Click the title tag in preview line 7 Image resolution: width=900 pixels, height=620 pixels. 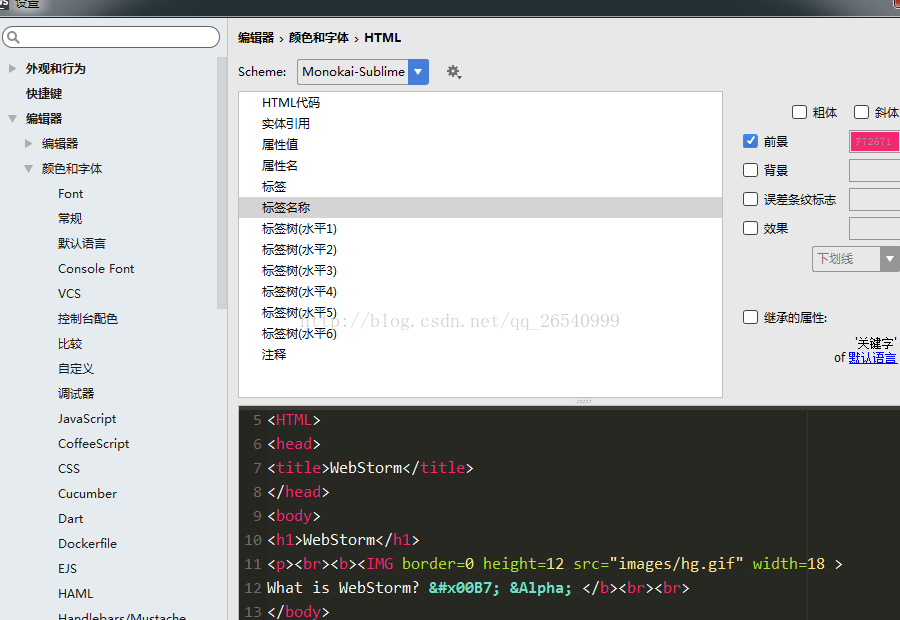tap(298, 468)
